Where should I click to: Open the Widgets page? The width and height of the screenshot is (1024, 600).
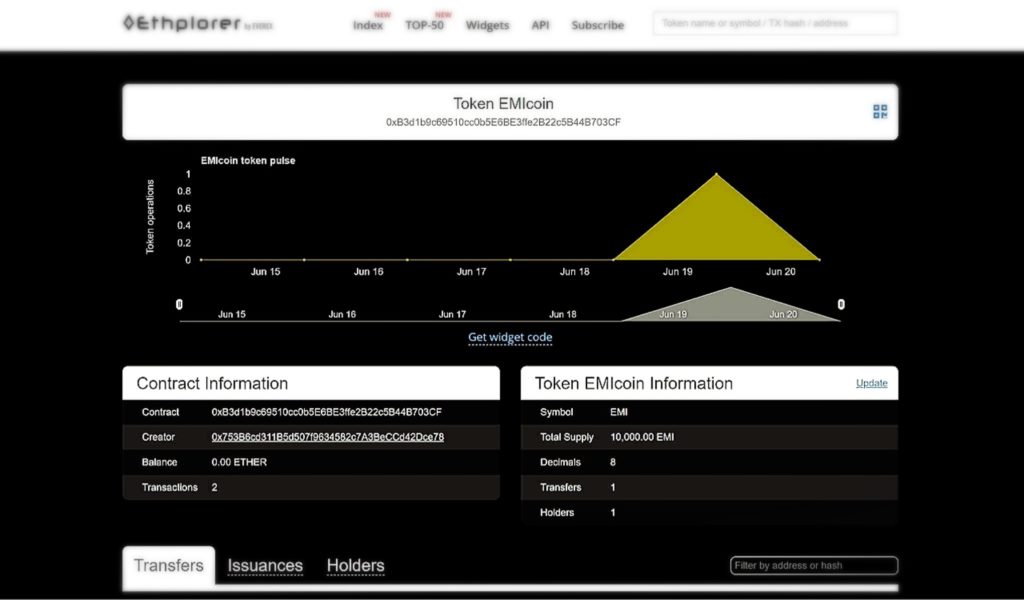487,25
